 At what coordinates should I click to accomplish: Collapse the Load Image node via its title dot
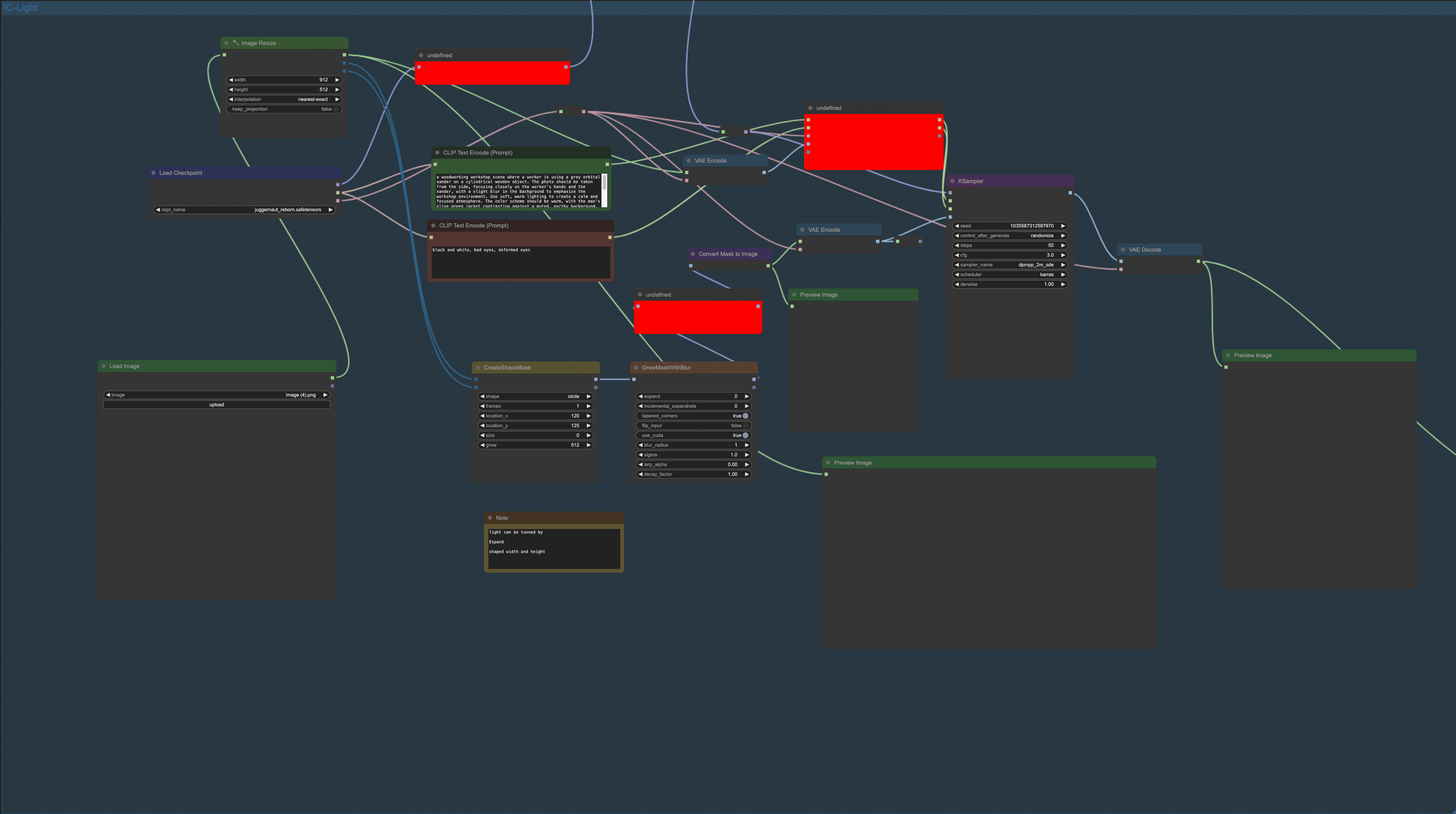coord(104,366)
